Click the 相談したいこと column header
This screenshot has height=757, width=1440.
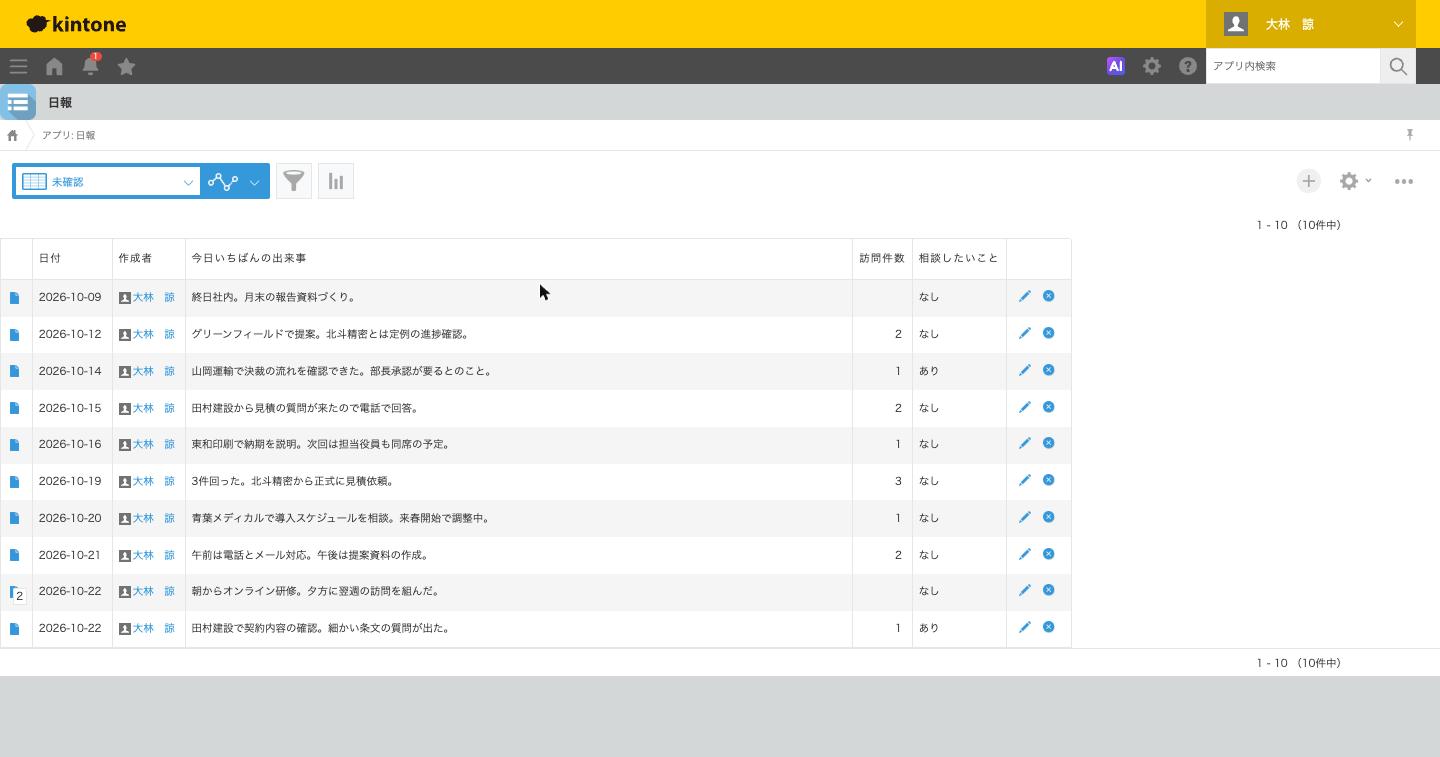point(959,258)
